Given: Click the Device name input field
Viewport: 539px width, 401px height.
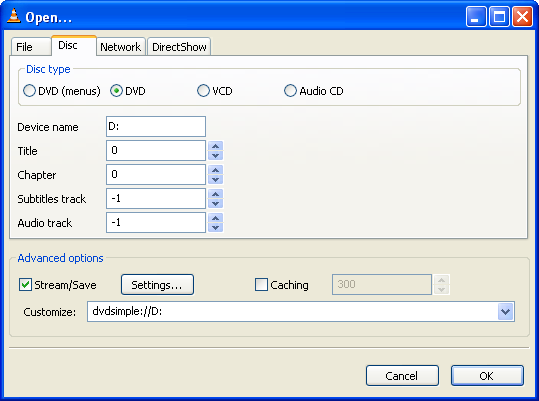Looking at the screenshot, I should 156,126.
